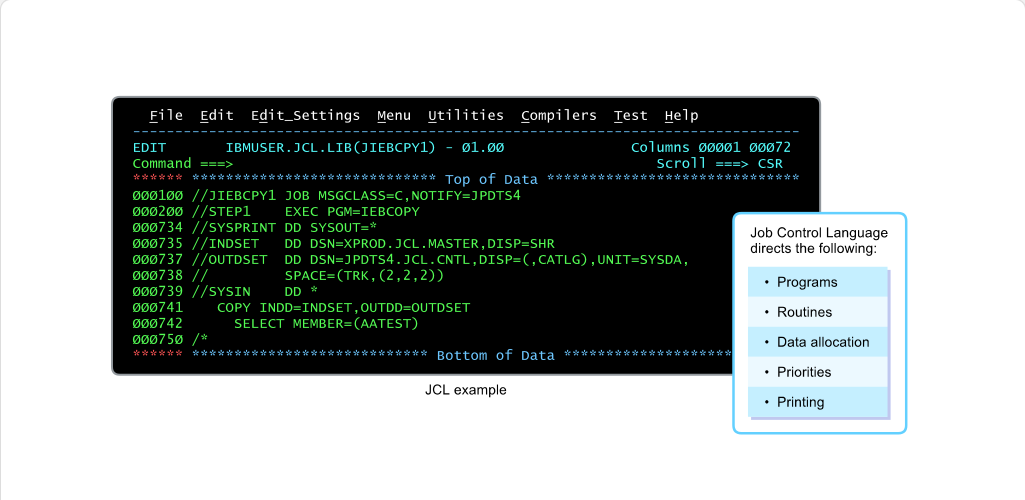Click line 000735 INDSET DD statement
Screen dimensions: 1025x500
click(x=343, y=244)
